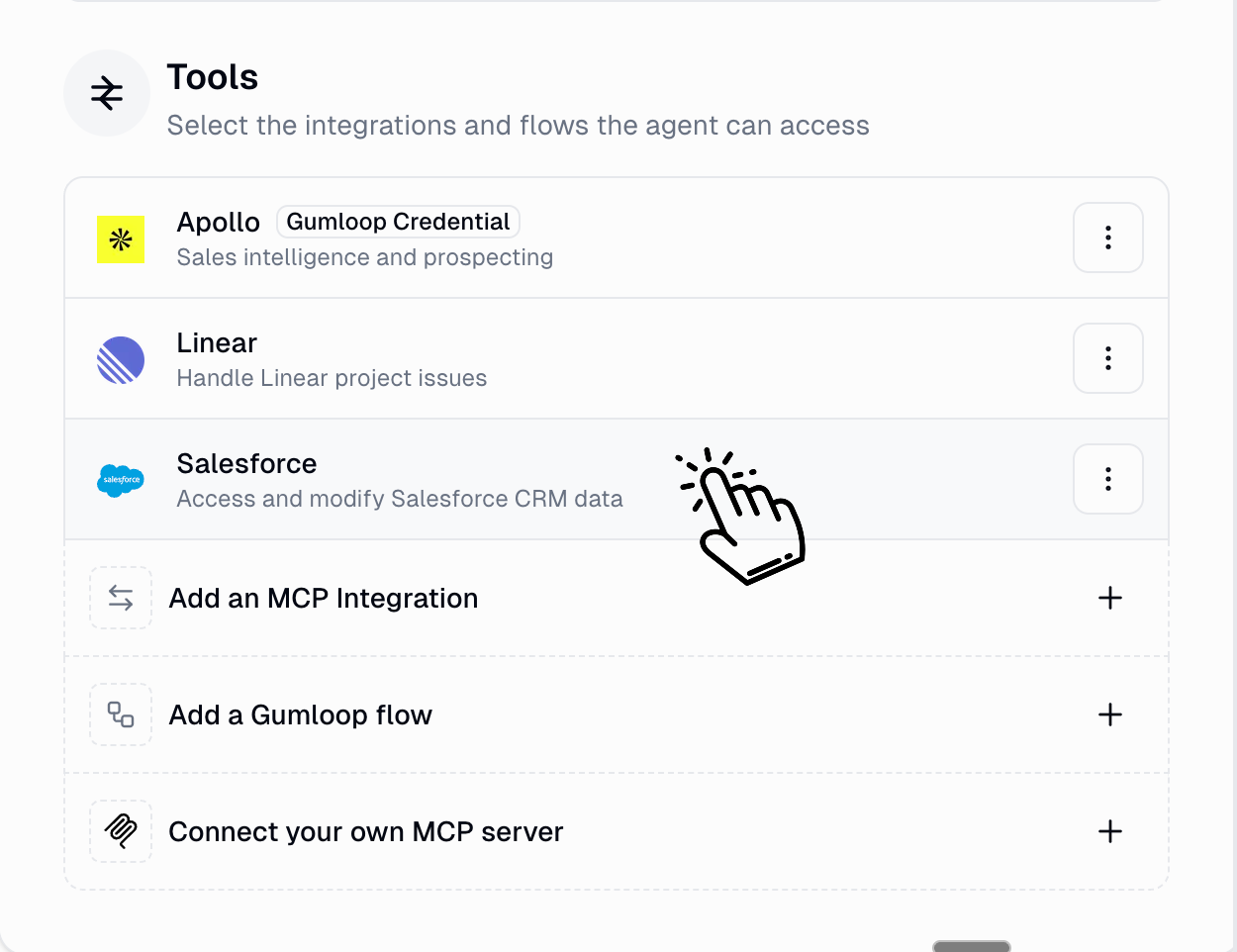
Task: Select the Apollo tool name
Action: [x=218, y=223]
